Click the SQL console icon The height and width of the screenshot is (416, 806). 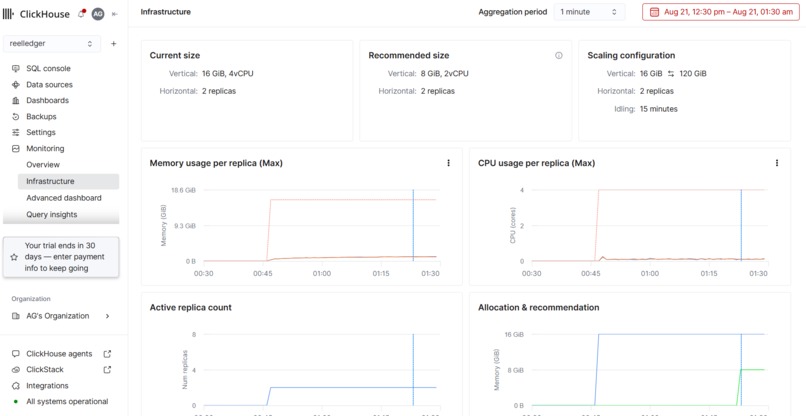15,68
